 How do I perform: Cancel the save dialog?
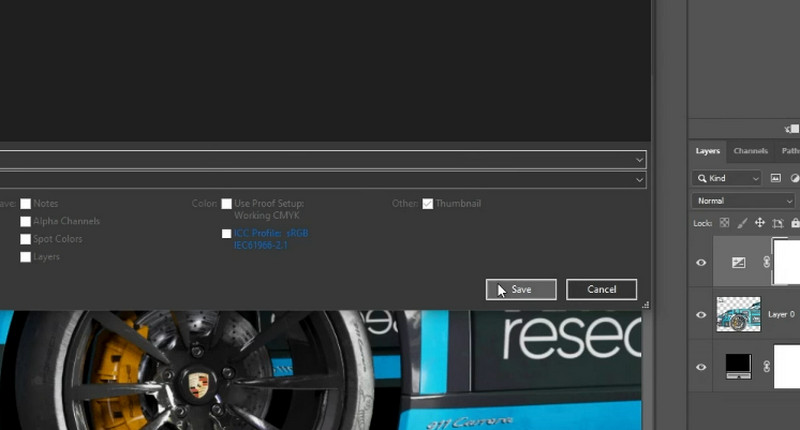pos(602,289)
